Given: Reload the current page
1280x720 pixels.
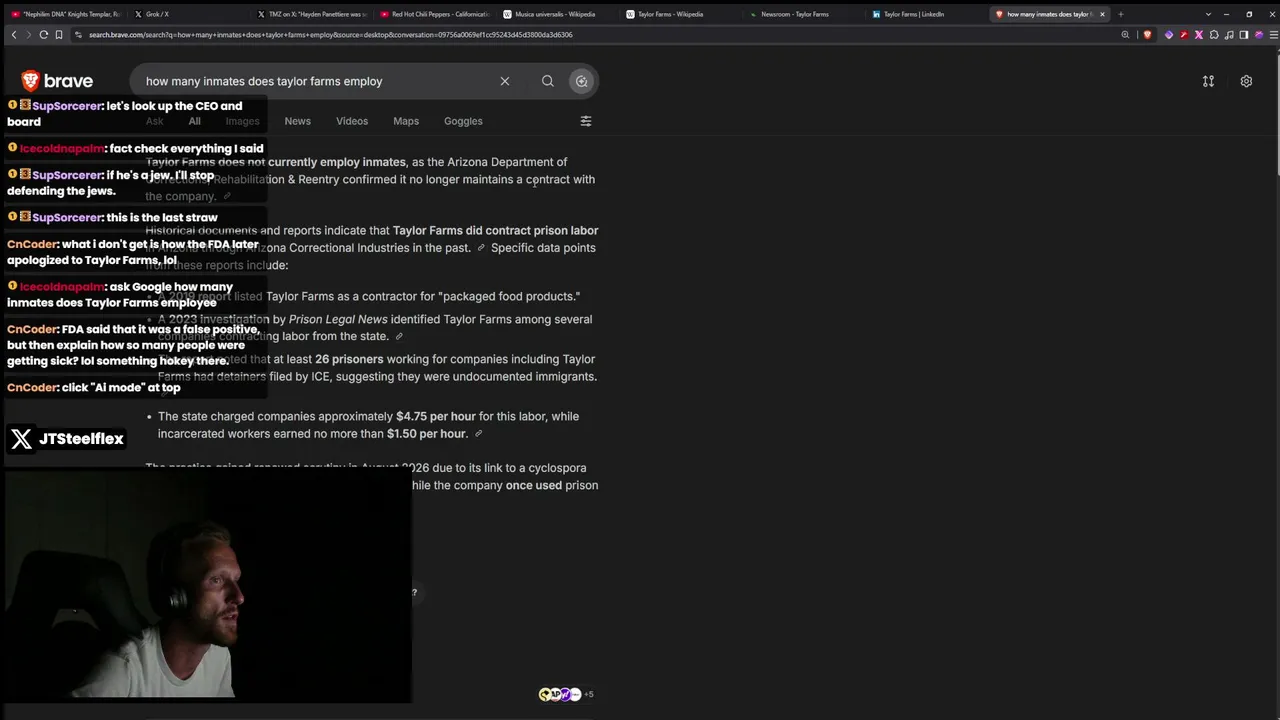Looking at the screenshot, I should 44,34.
